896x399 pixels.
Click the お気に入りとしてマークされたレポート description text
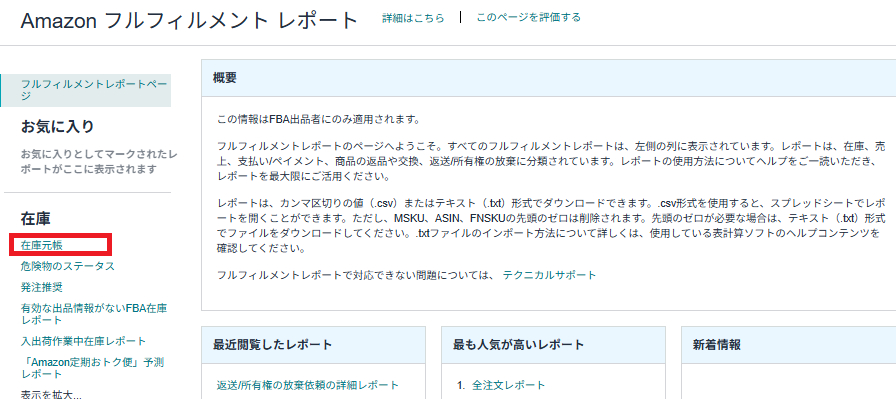(99, 162)
